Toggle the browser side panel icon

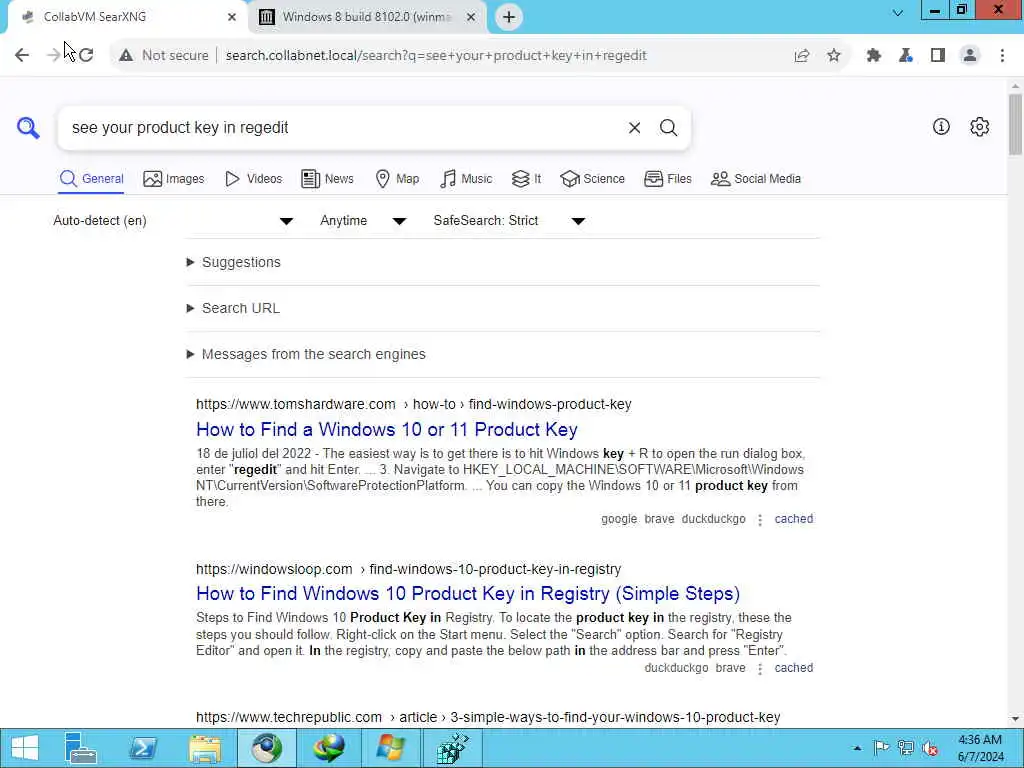click(x=938, y=56)
